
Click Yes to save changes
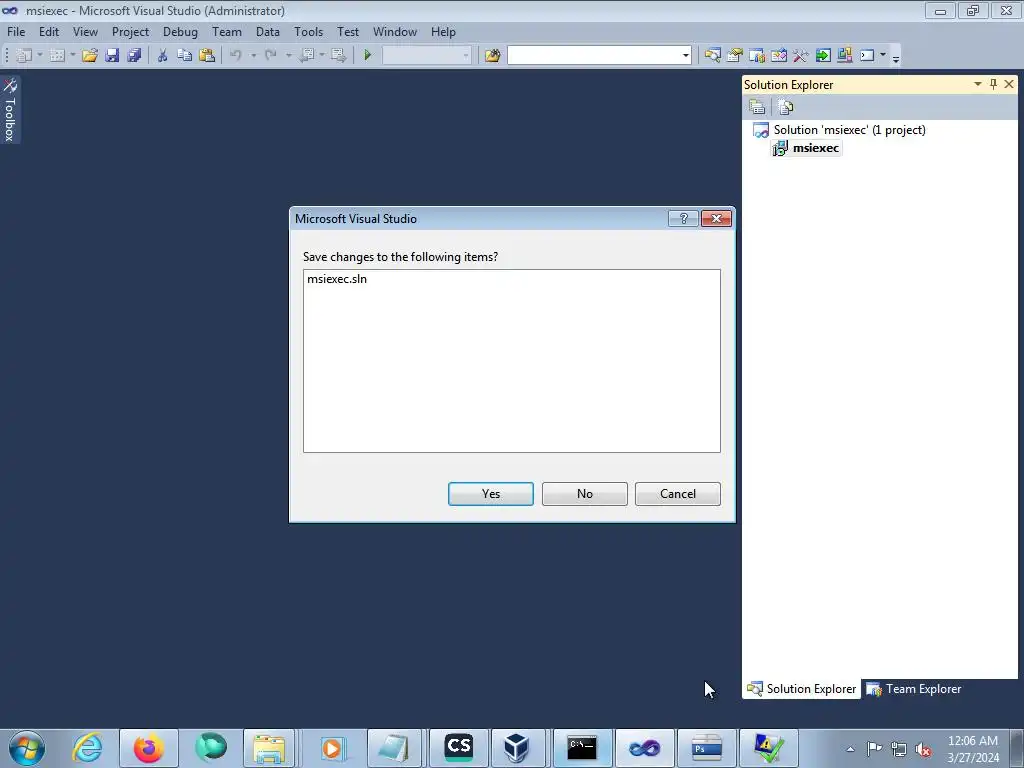[491, 494]
